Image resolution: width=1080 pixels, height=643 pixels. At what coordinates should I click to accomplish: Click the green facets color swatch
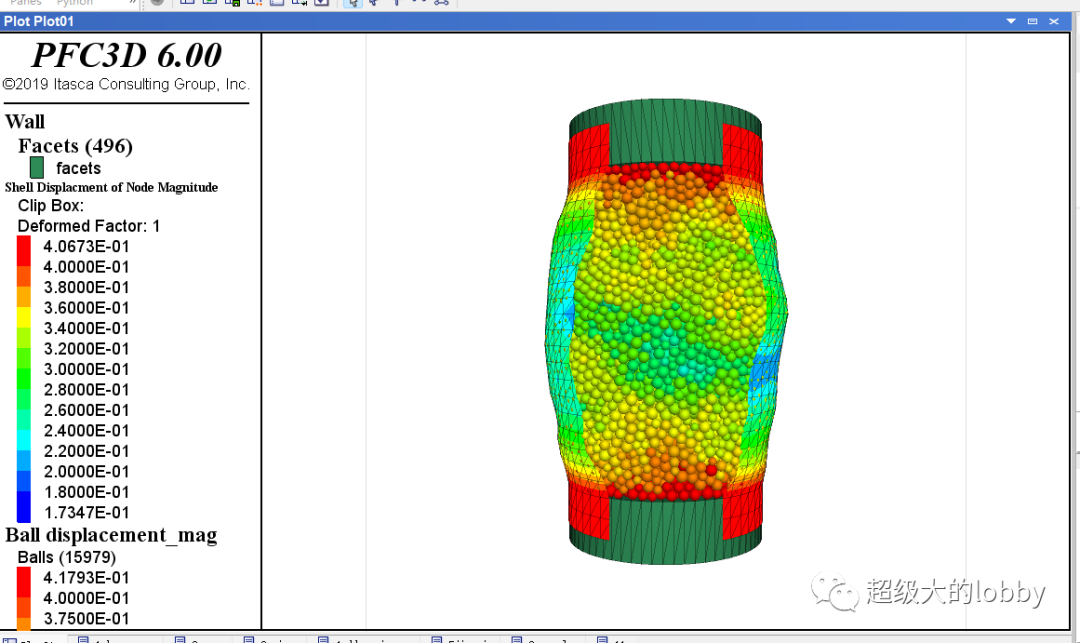(37, 167)
